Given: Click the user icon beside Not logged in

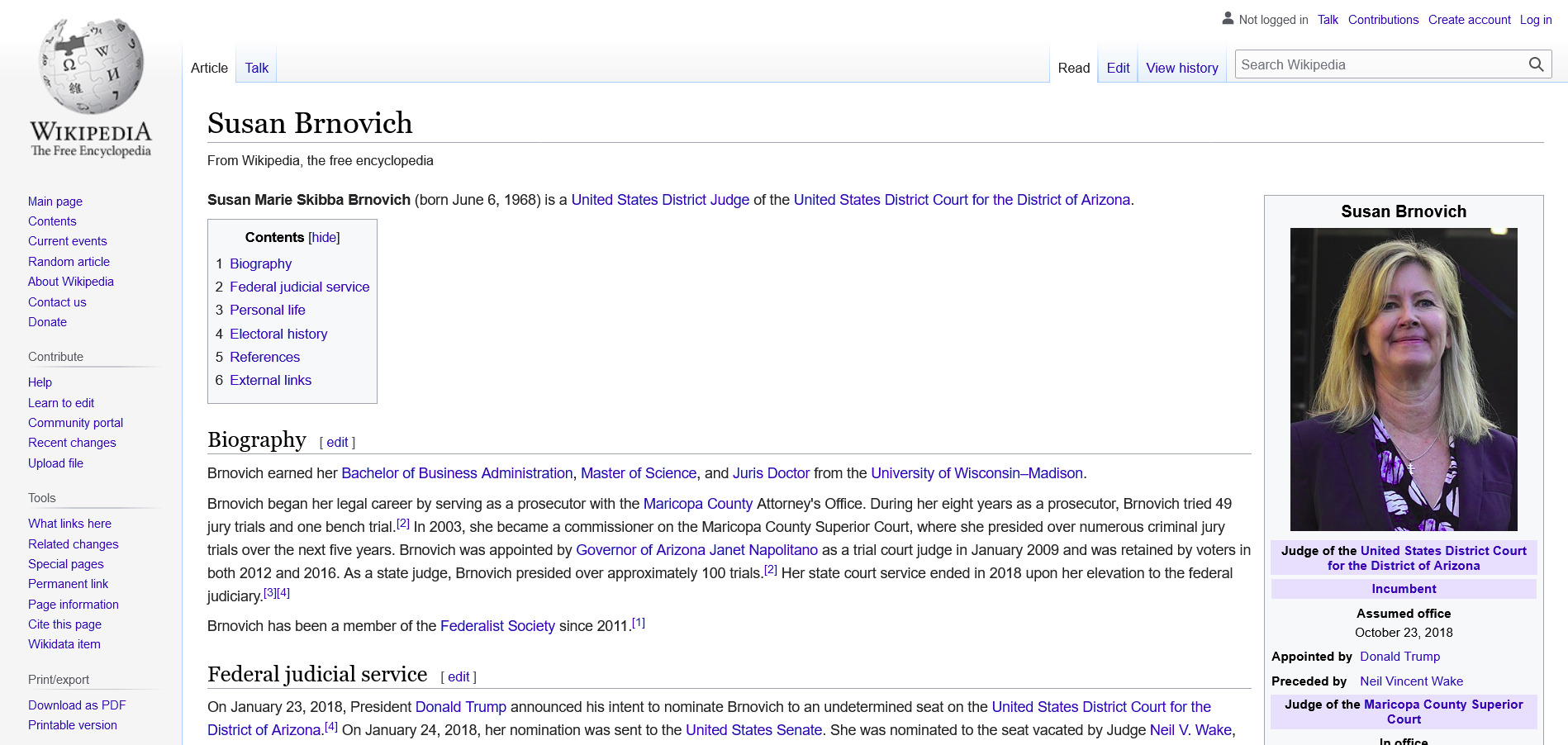Looking at the screenshot, I should coord(1228,18).
